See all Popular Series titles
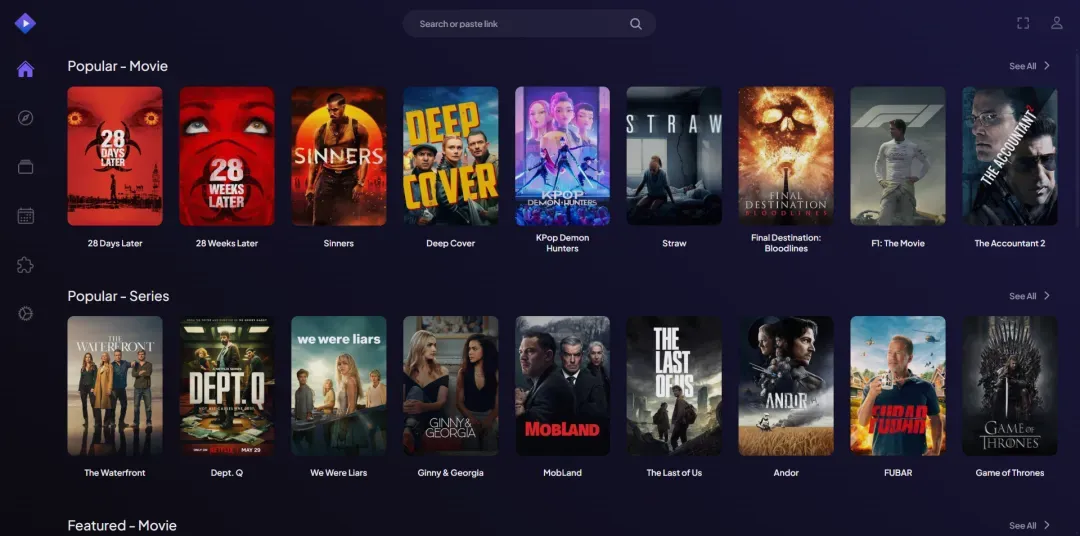The width and height of the screenshot is (1080, 536). [x=1029, y=296]
